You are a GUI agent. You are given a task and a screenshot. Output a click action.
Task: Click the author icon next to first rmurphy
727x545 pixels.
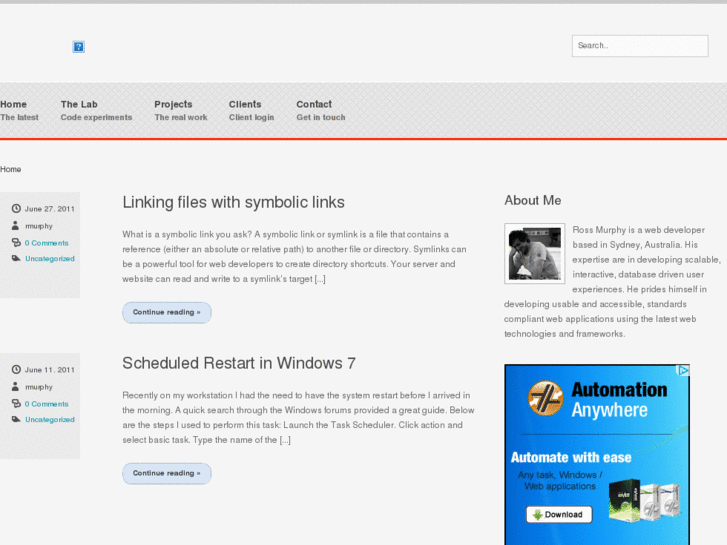pyautogui.click(x=16, y=226)
